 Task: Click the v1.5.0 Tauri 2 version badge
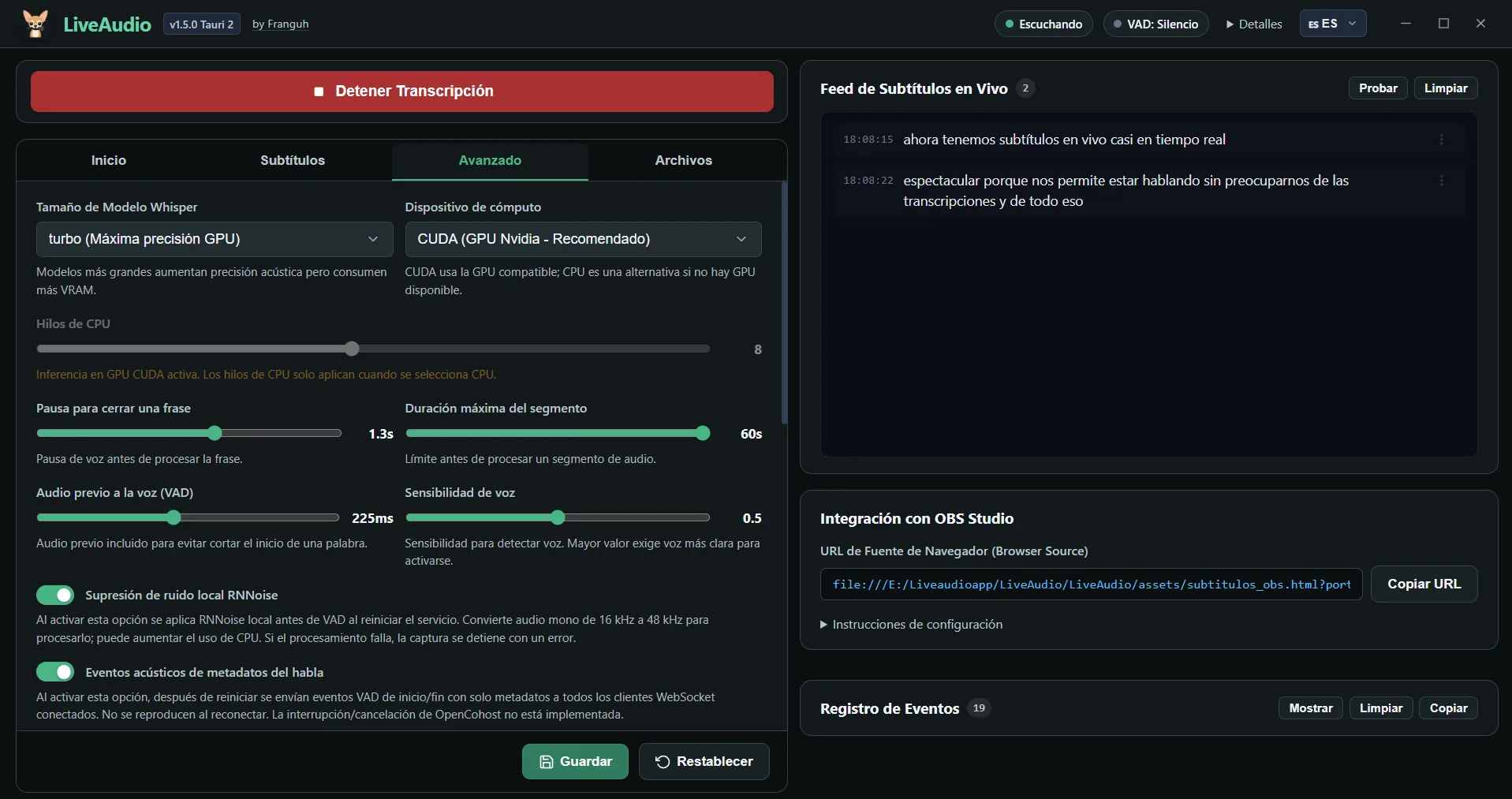[202, 24]
